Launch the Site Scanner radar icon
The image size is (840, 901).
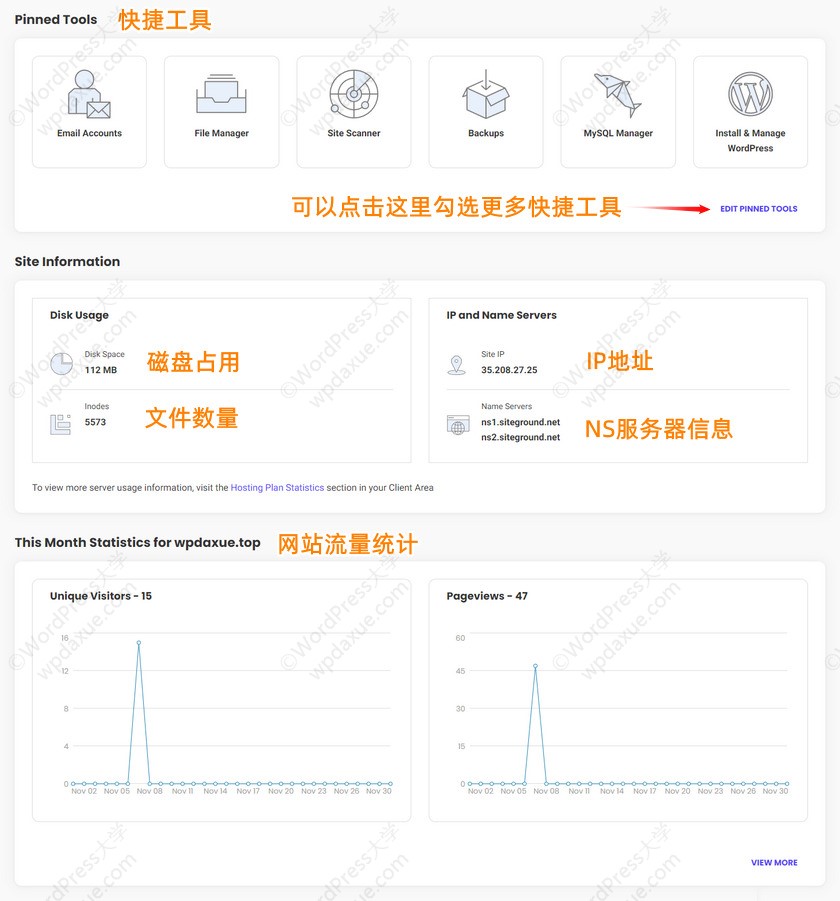point(354,94)
